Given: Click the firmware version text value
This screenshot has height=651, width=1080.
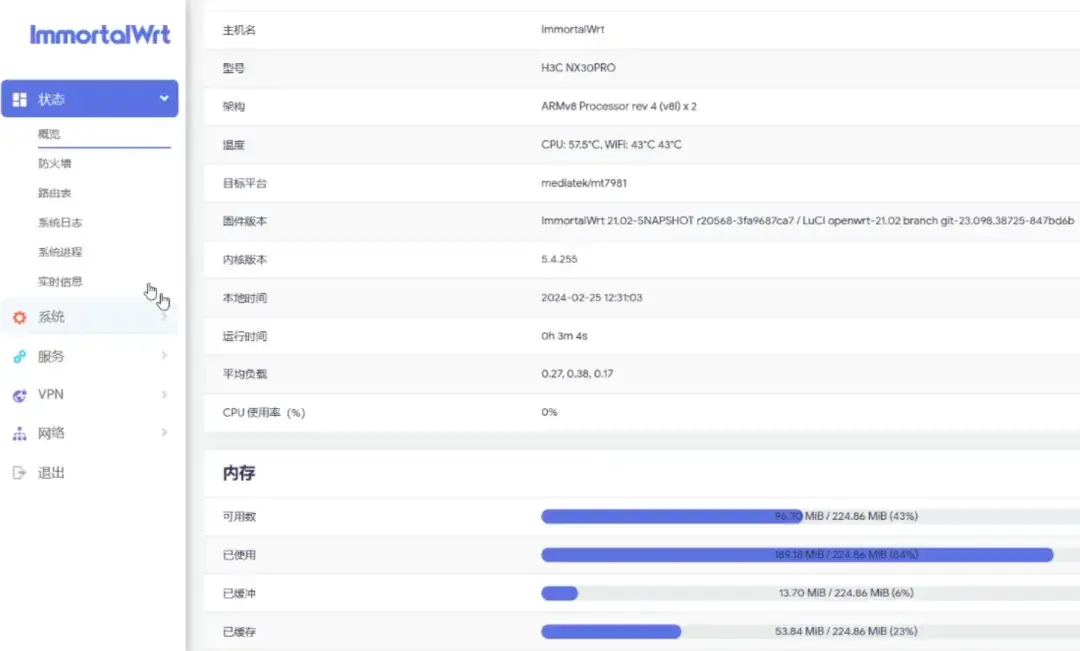Looking at the screenshot, I should (x=807, y=221).
